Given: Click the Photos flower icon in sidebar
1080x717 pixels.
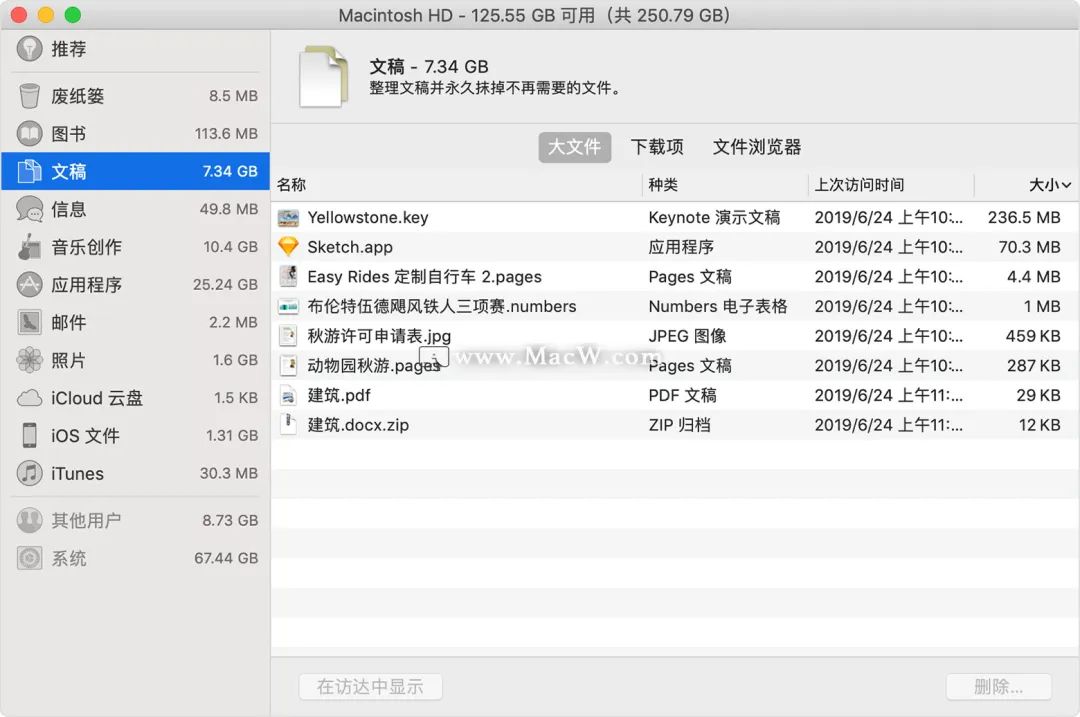Looking at the screenshot, I should click(30, 360).
